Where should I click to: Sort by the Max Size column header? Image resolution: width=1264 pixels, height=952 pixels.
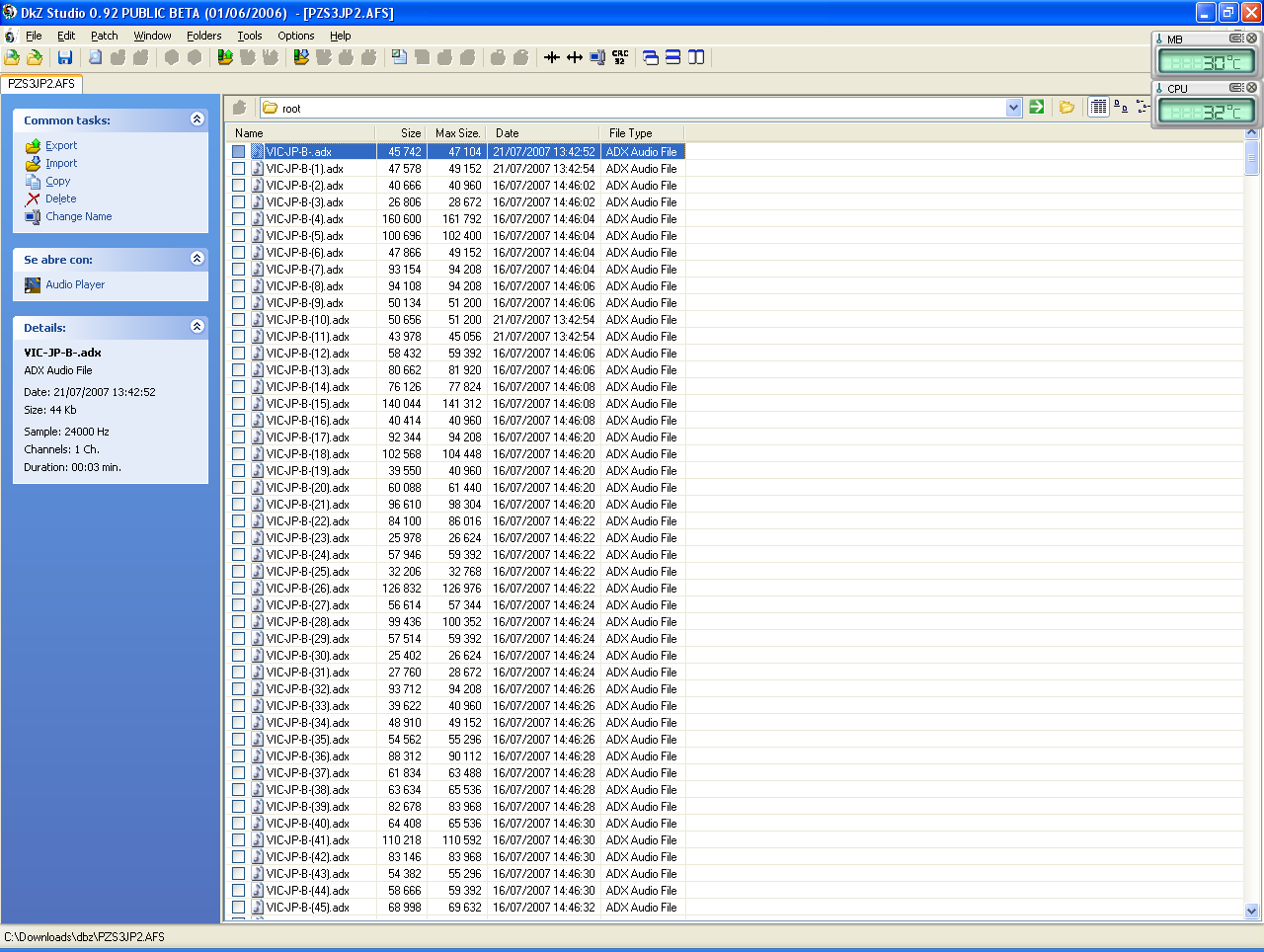(456, 133)
